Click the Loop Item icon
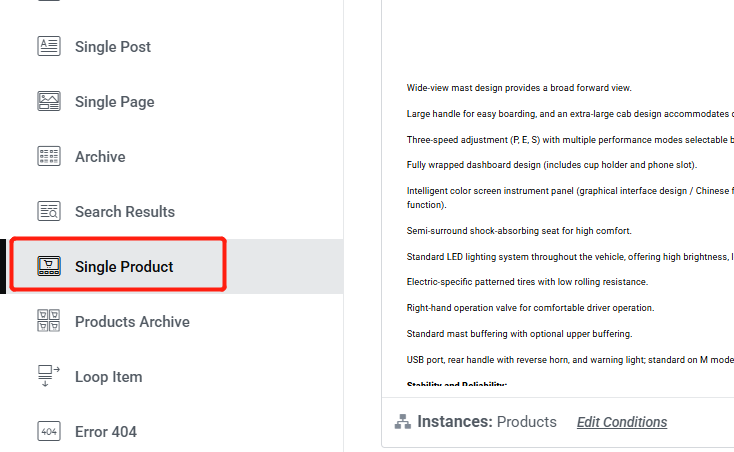The image size is (734, 452). click(x=49, y=376)
